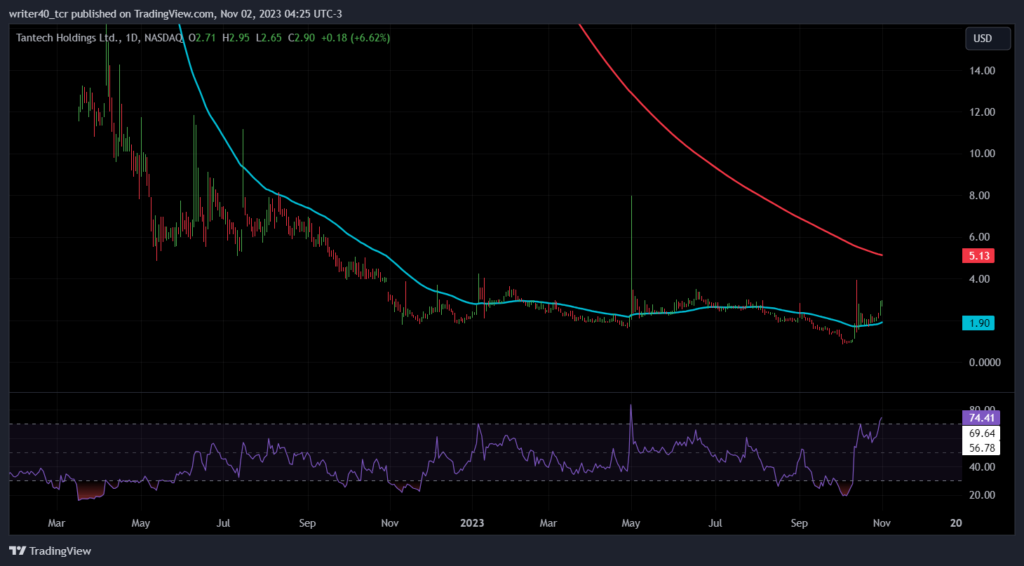Click the 0.0000 price axis label
This screenshot has height=566, width=1024.
tap(984, 362)
